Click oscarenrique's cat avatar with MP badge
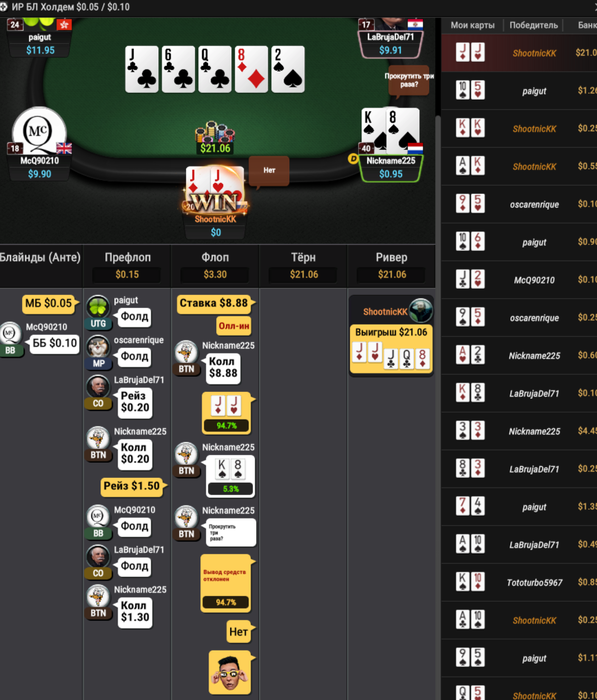Image resolution: width=597 pixels, height=700 pixels. click(x=98, y=346)
